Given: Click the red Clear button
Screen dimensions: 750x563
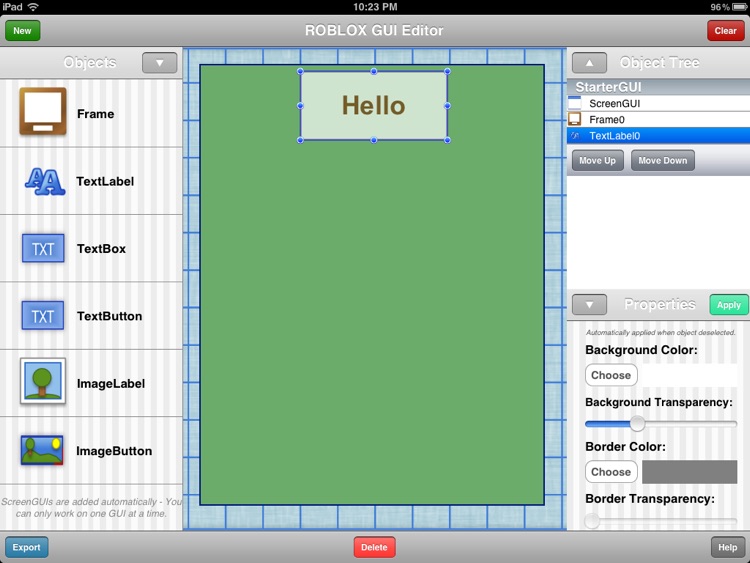Looking at the screenshot, I should 726,31.
